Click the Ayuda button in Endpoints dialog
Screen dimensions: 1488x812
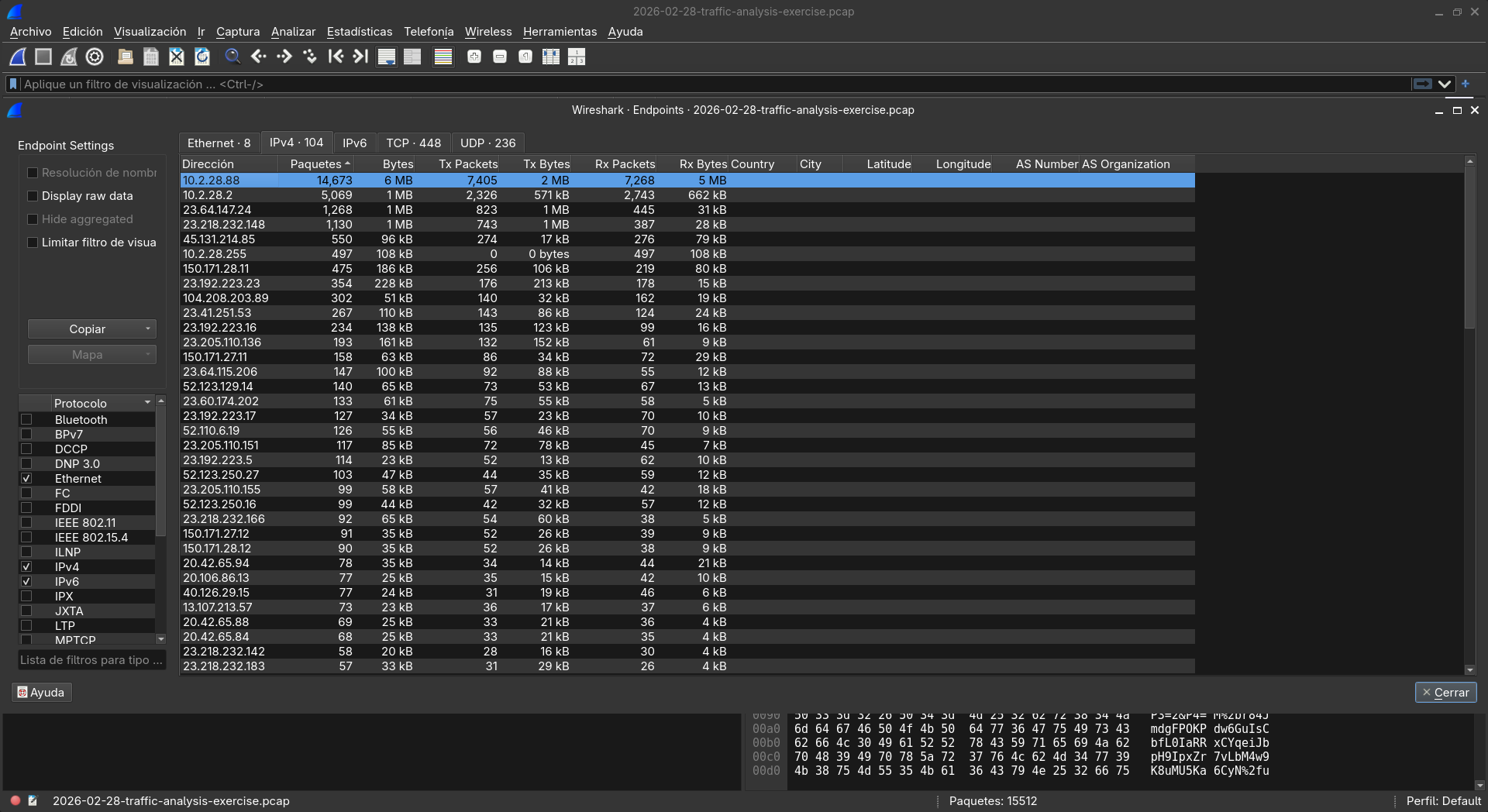[x=42, y=692]
